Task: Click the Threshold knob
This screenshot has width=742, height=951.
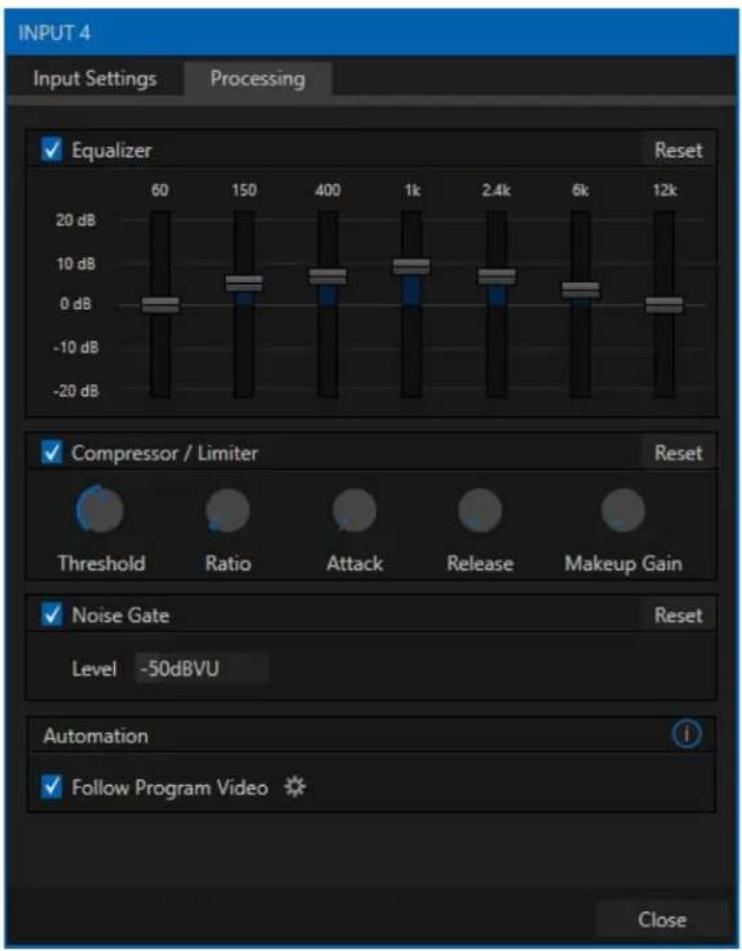Action: [100, 509]
